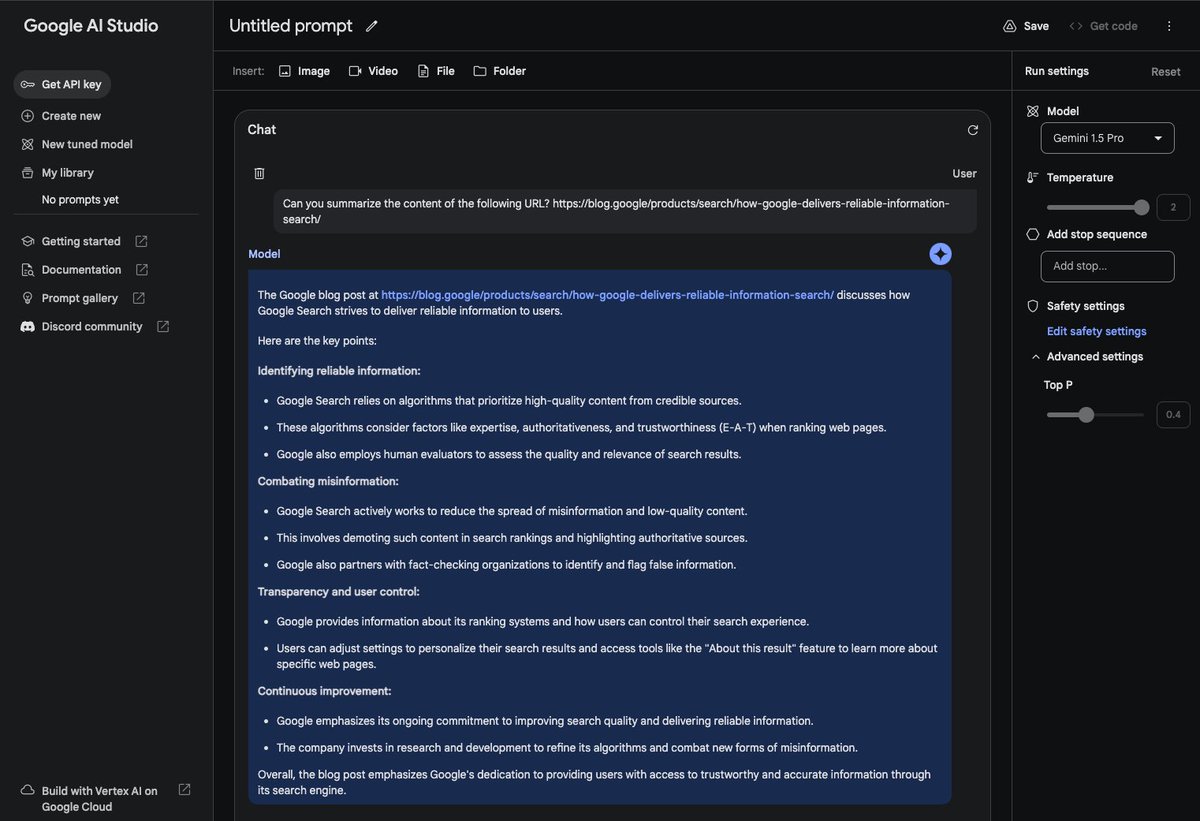Screen dimensions: 1200x821
Task: Click the key icon in Get API key
Action: [28, 85]
